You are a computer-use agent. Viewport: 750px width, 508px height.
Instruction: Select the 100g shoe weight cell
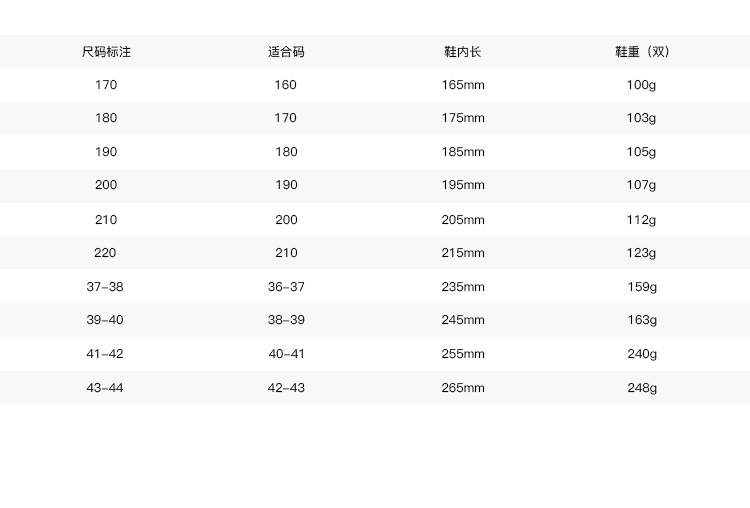641,85
